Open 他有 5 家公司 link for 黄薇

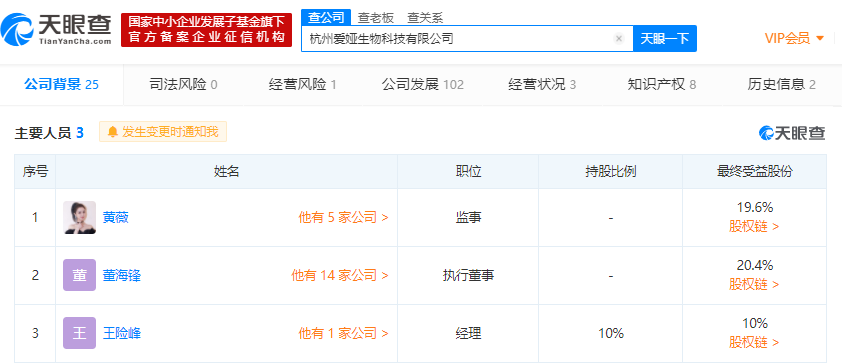(x=344, y=217)
